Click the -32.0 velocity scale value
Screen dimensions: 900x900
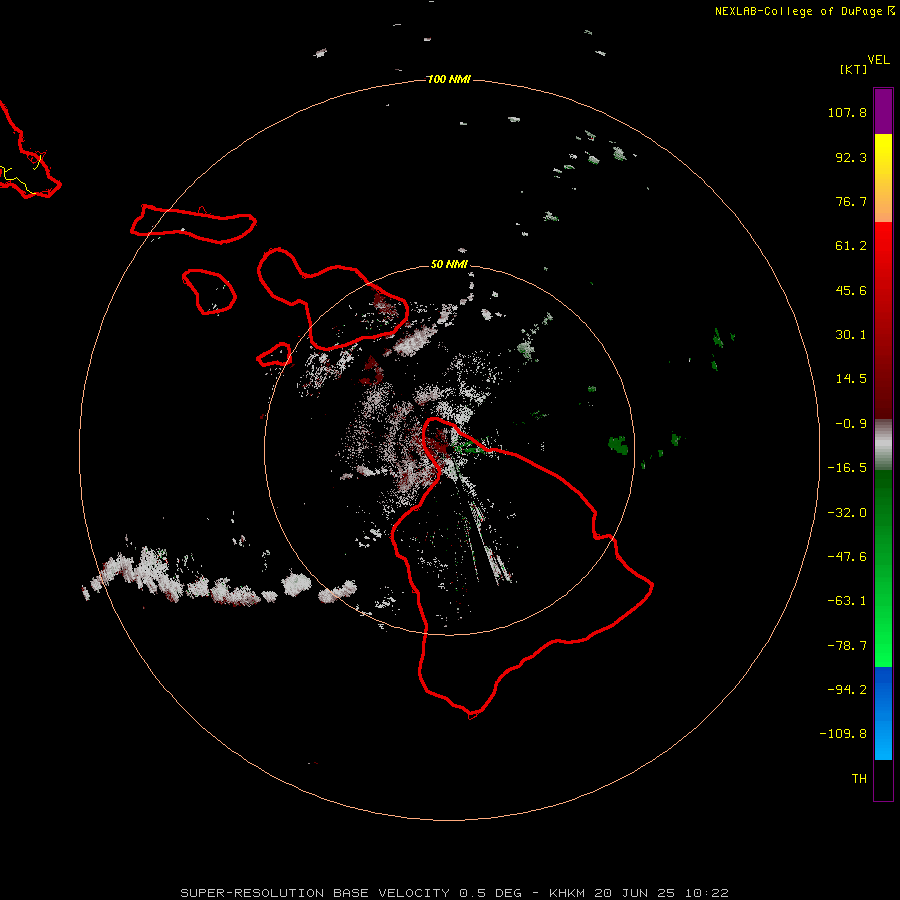click(x=847, y=513)
